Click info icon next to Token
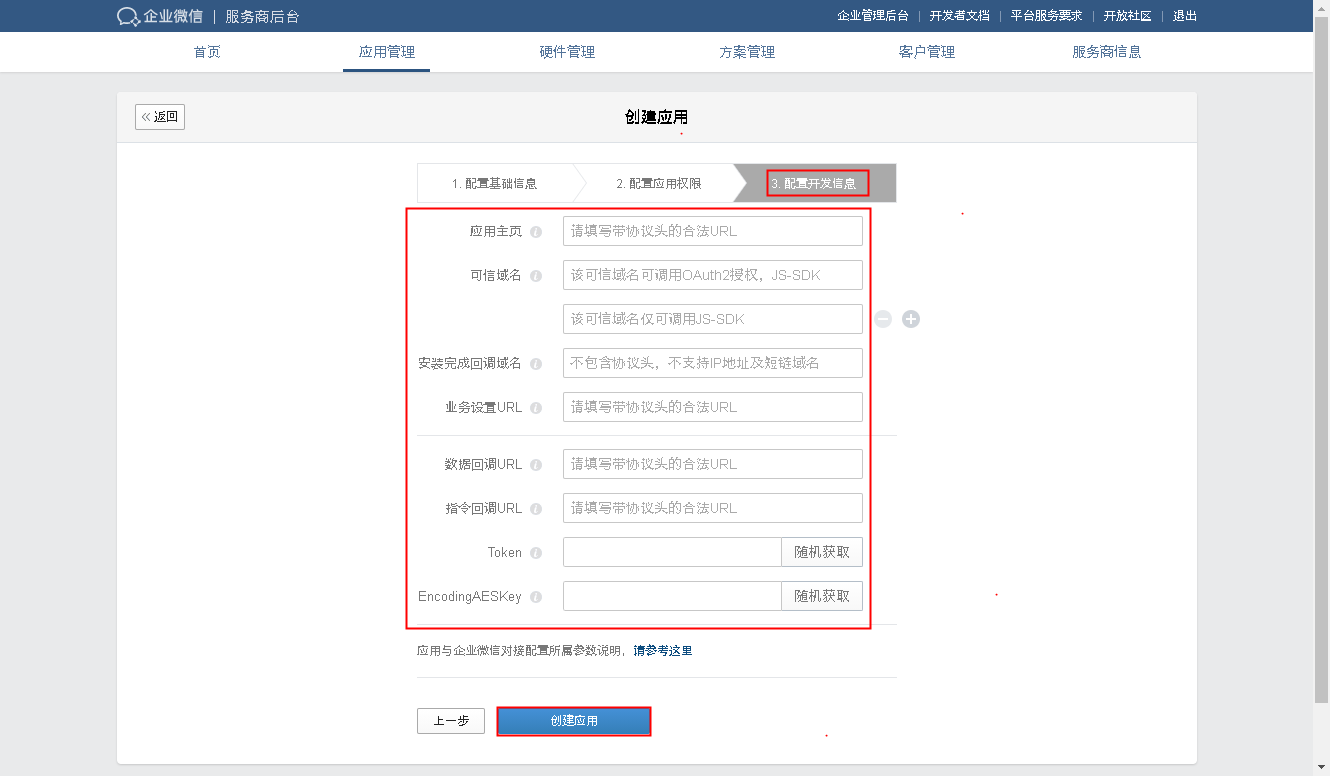This screenshot has height=776, width=1330. (536, 553)
